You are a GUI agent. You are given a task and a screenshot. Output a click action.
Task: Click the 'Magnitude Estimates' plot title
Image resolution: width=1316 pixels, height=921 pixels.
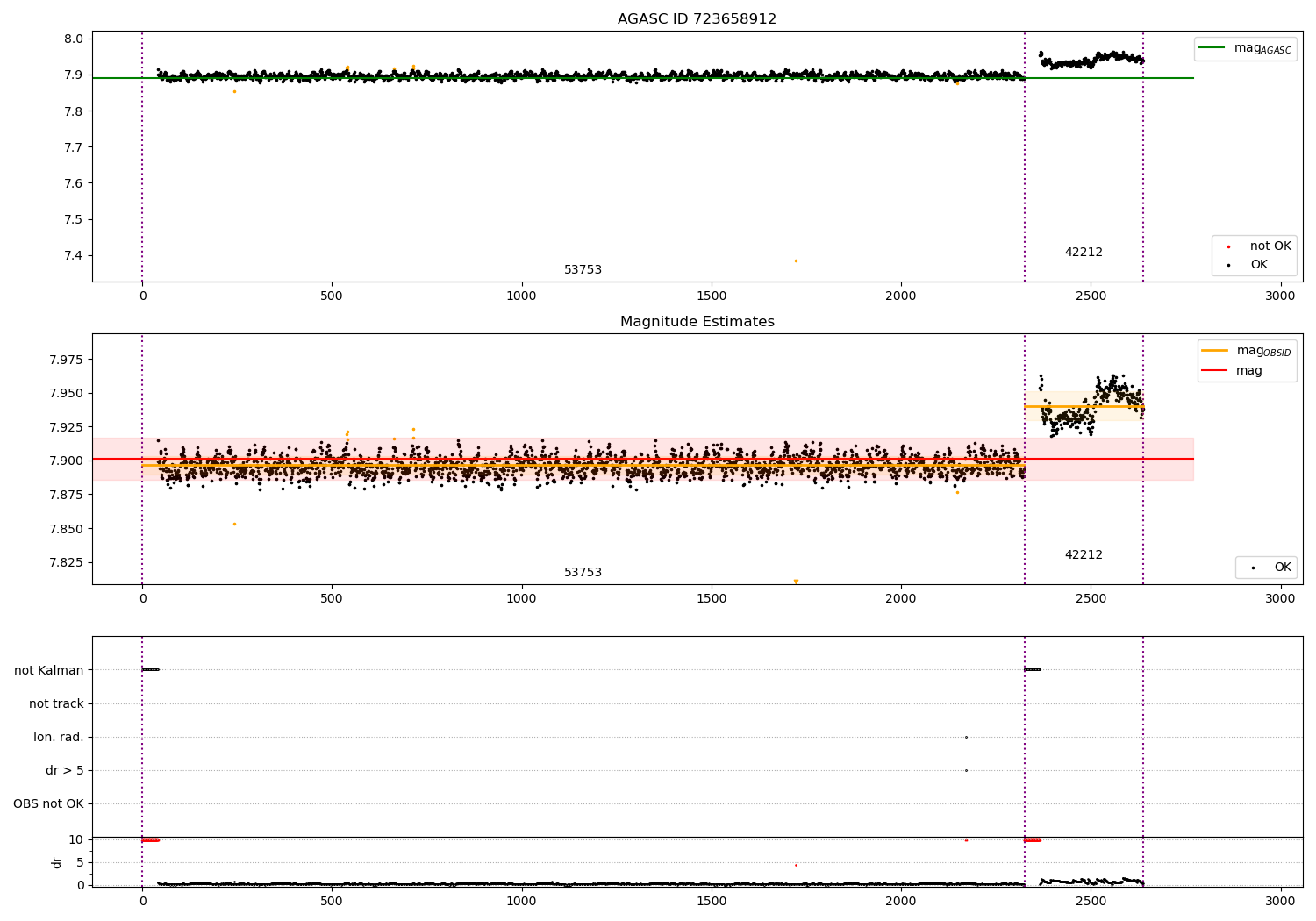click(697, 322)
